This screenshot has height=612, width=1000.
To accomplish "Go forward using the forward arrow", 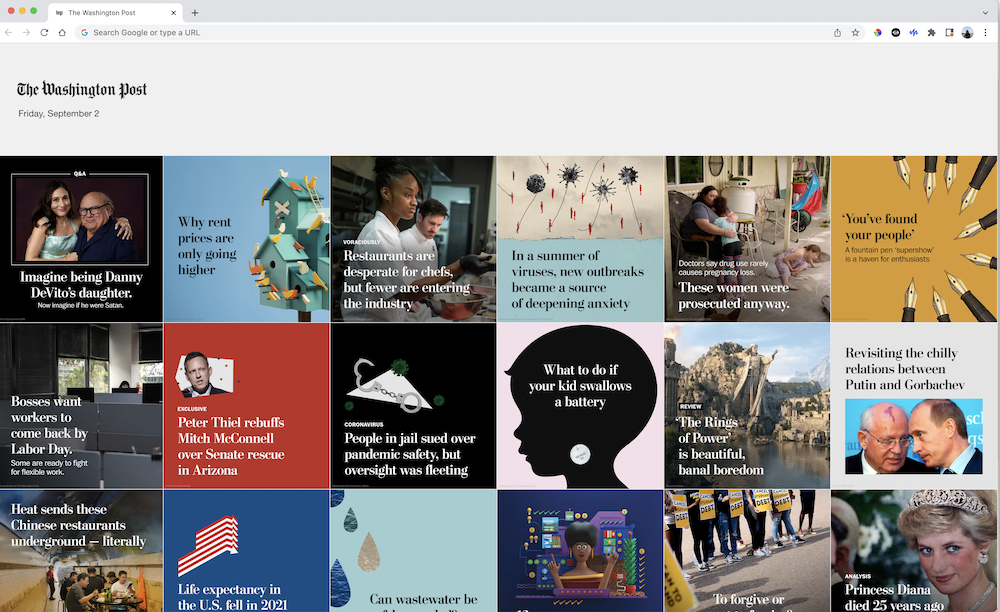I will pyautogui.click(x=26, y=33).
